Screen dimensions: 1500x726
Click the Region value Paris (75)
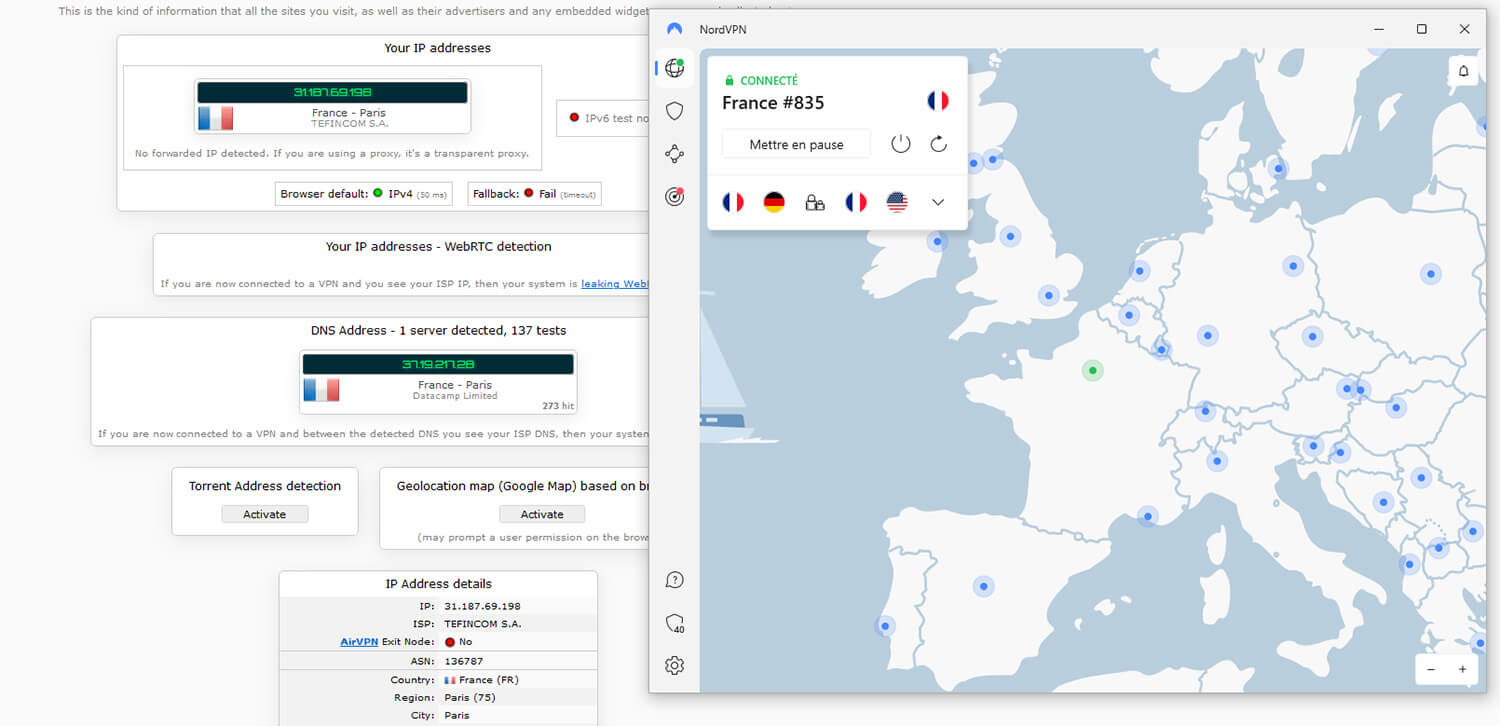[x=470, y=698]
